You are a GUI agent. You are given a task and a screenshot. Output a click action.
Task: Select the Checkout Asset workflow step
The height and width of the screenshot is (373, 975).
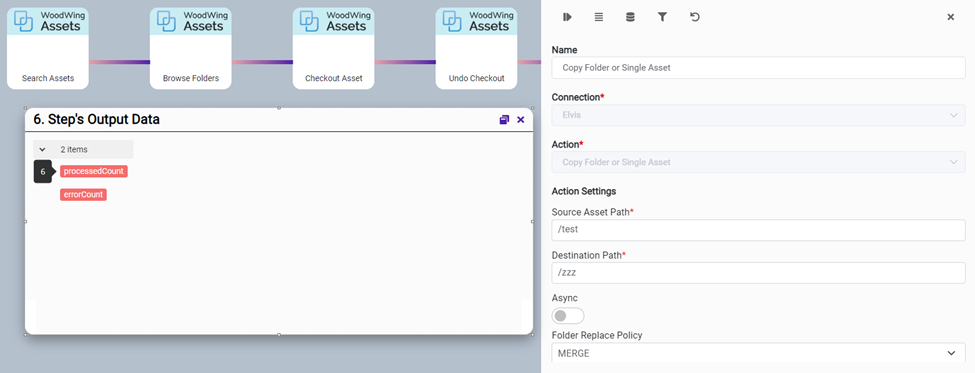tap(334, 48)
